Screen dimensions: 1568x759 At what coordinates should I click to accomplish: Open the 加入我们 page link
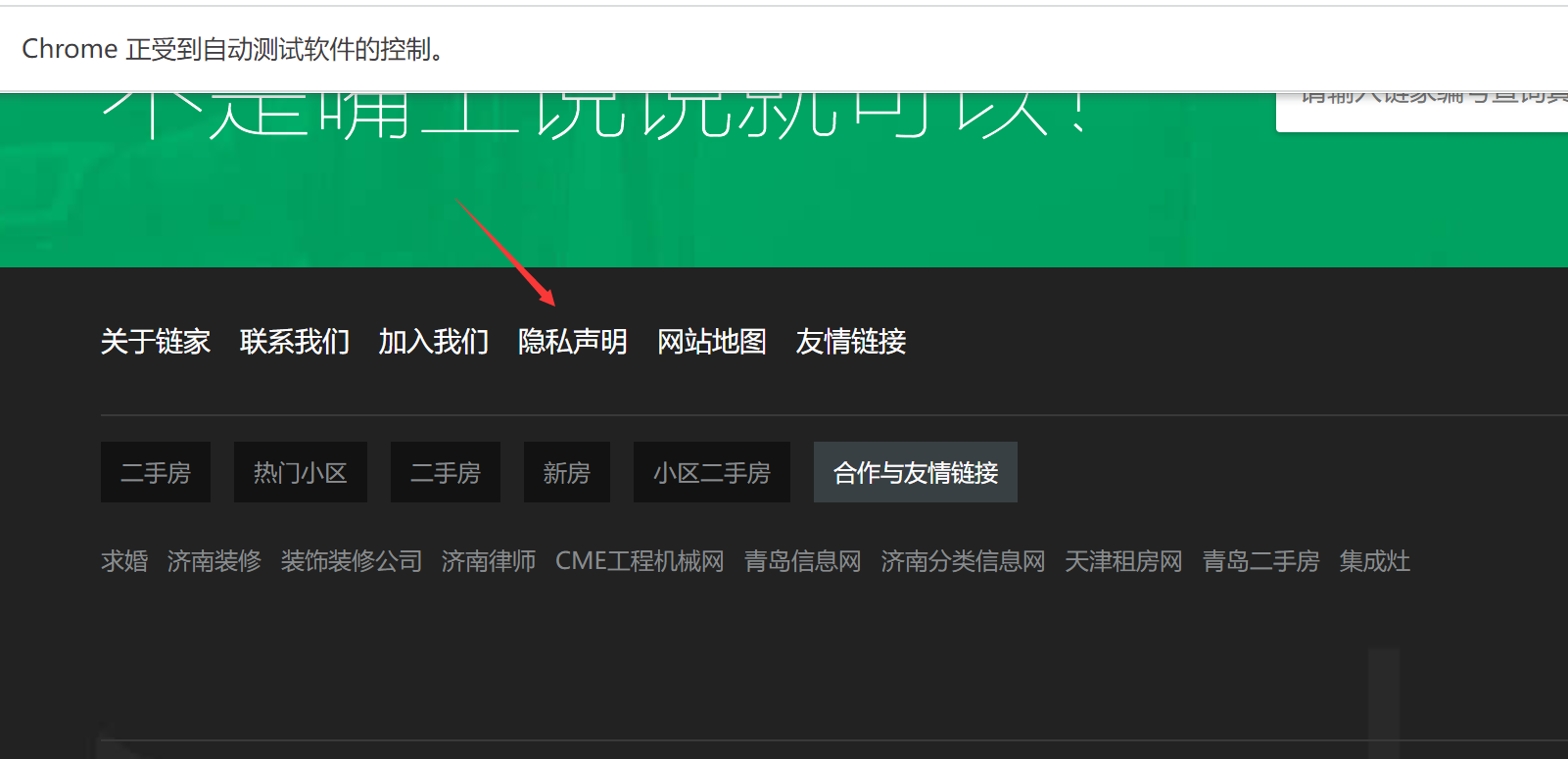434,342
